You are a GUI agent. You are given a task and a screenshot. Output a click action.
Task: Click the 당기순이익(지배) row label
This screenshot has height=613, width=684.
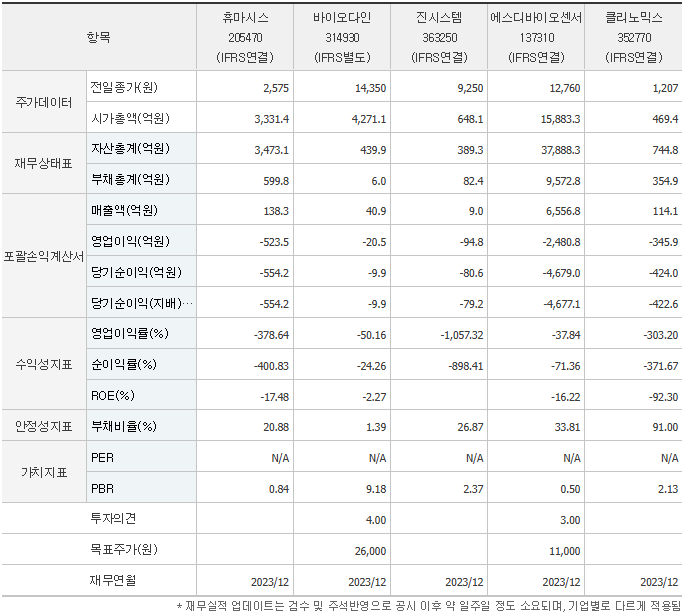point(141,303)
